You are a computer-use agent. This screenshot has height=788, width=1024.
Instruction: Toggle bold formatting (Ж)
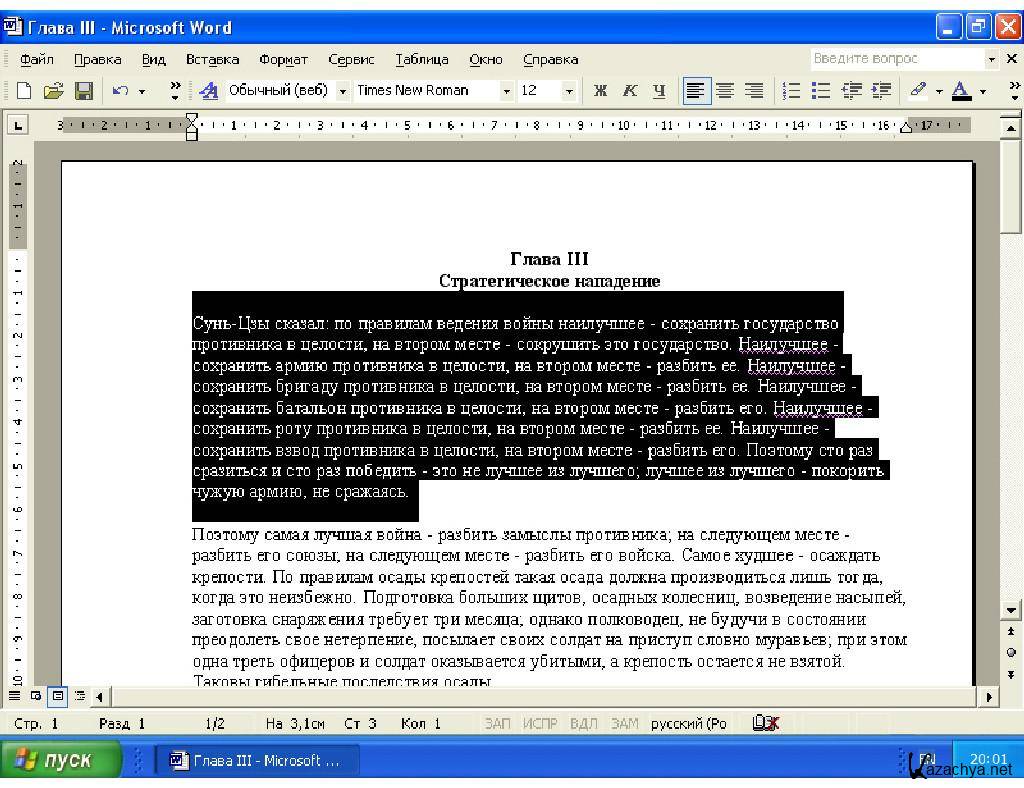click(600, 91)
